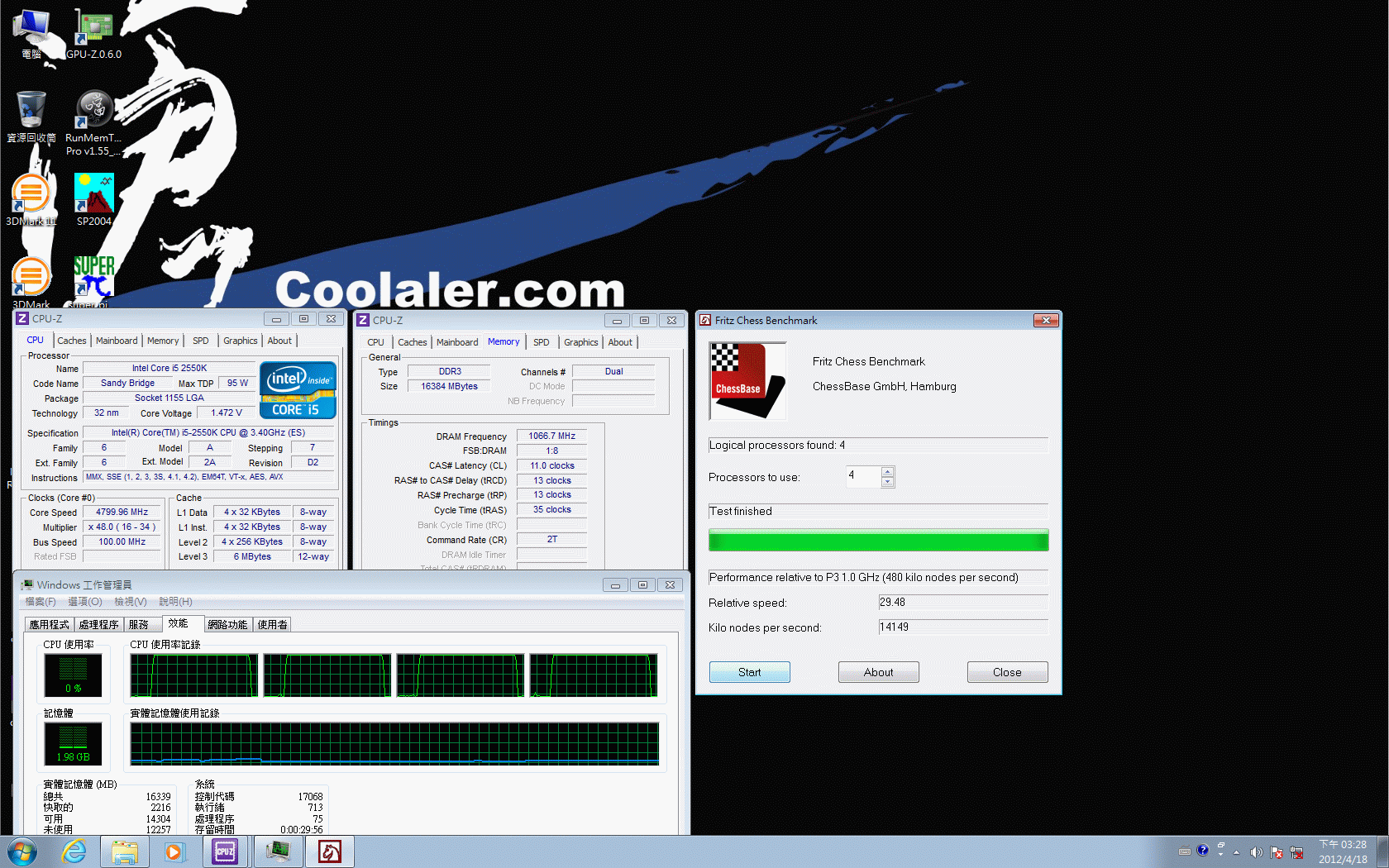The height and width of the screenshot is (868, 1389).
Task: Click the Multiplier value x 48.0
Action: pos(122,527)
